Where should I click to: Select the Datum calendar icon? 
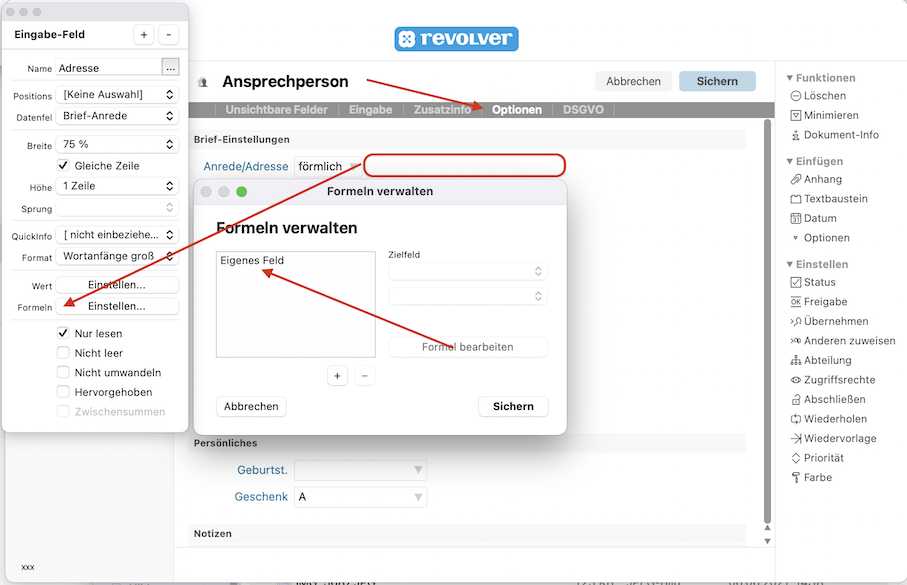point(796,218)
